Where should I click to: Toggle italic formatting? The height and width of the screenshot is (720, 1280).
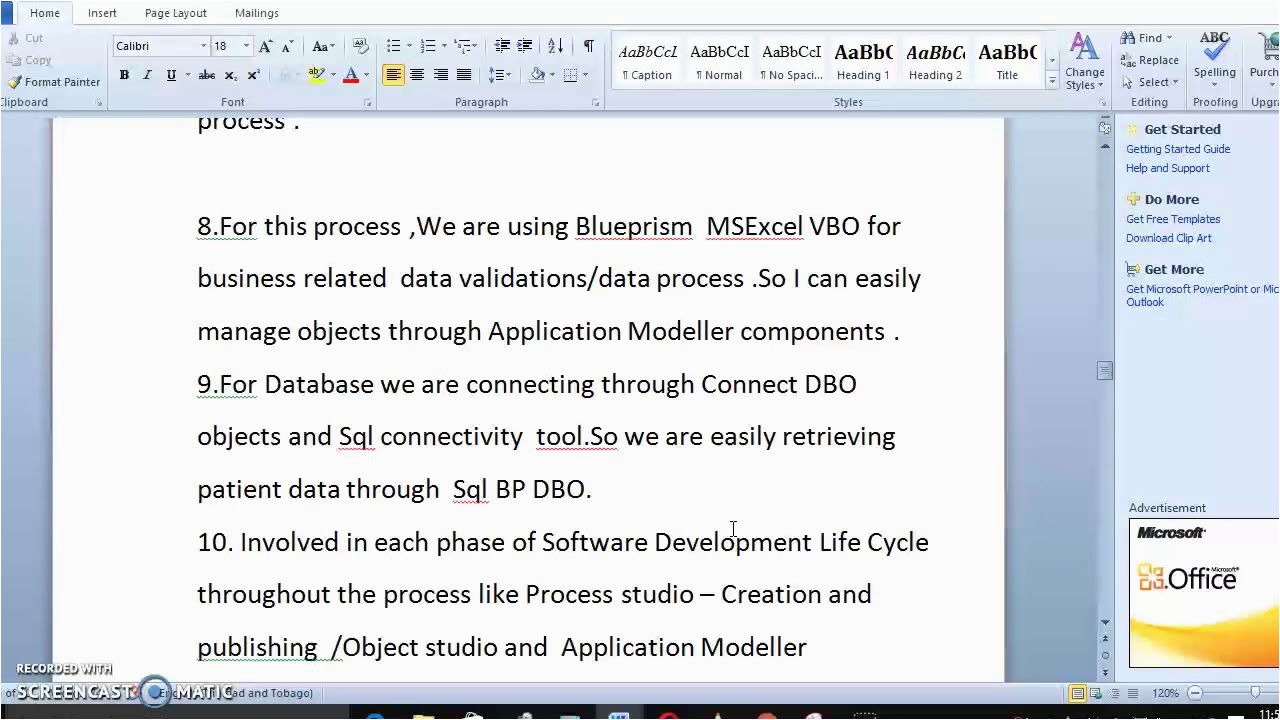pos(147,75)
